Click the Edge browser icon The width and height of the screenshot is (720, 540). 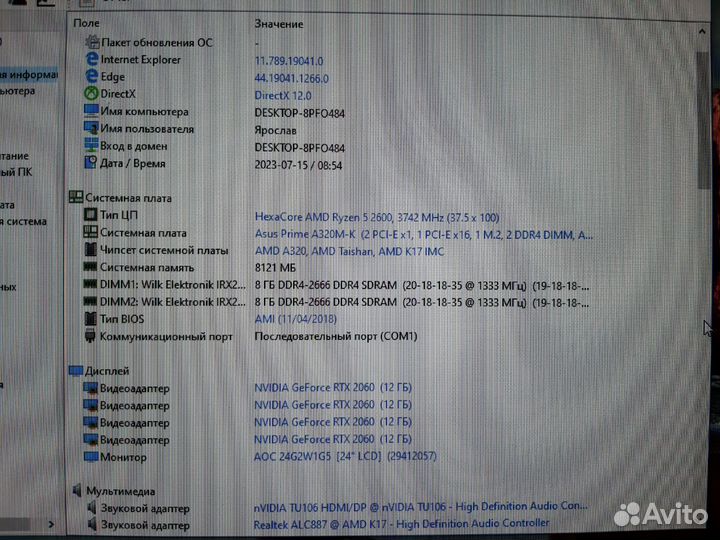(92, 76)
